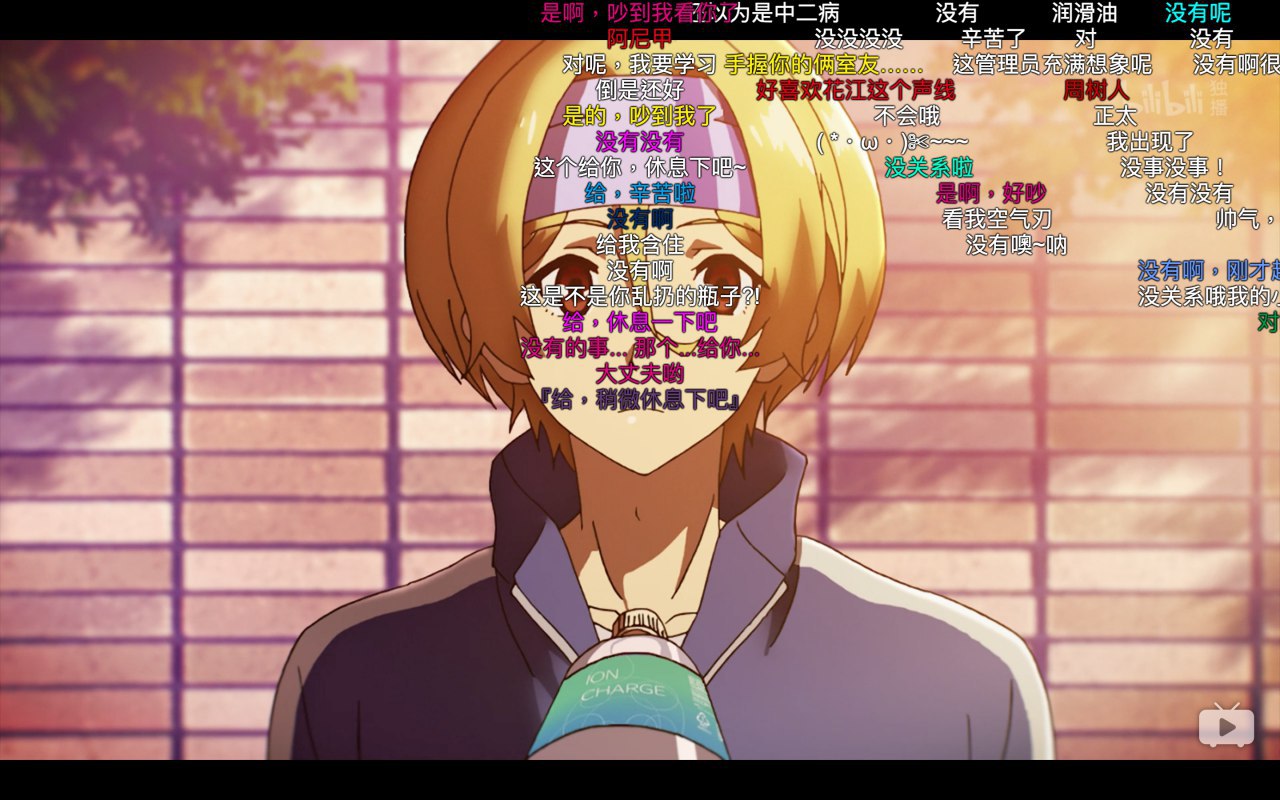Click the comment 这管理员充满想象呢
The width and height of the screenshot is (1280, 800).
click(1052, 65)
